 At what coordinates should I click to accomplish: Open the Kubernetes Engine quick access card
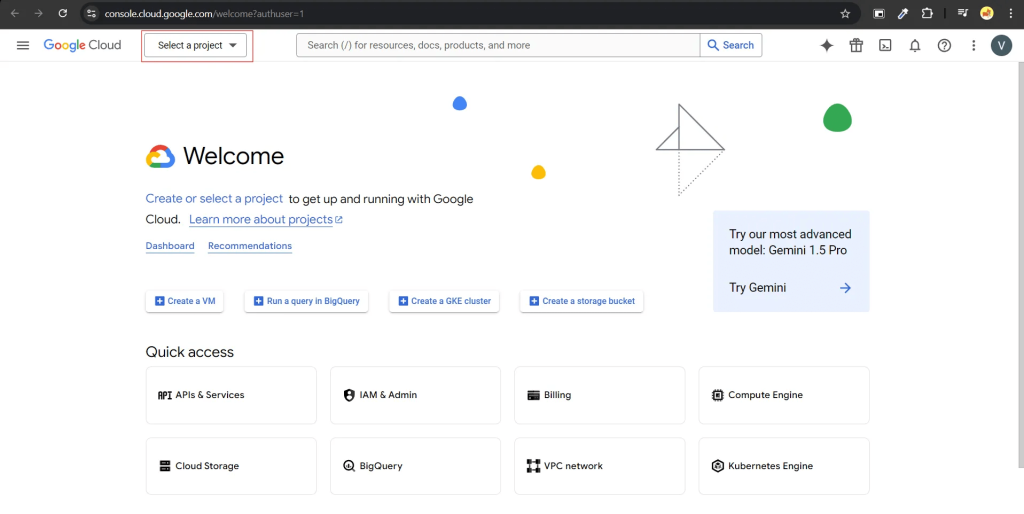click(x=784, y=466)
